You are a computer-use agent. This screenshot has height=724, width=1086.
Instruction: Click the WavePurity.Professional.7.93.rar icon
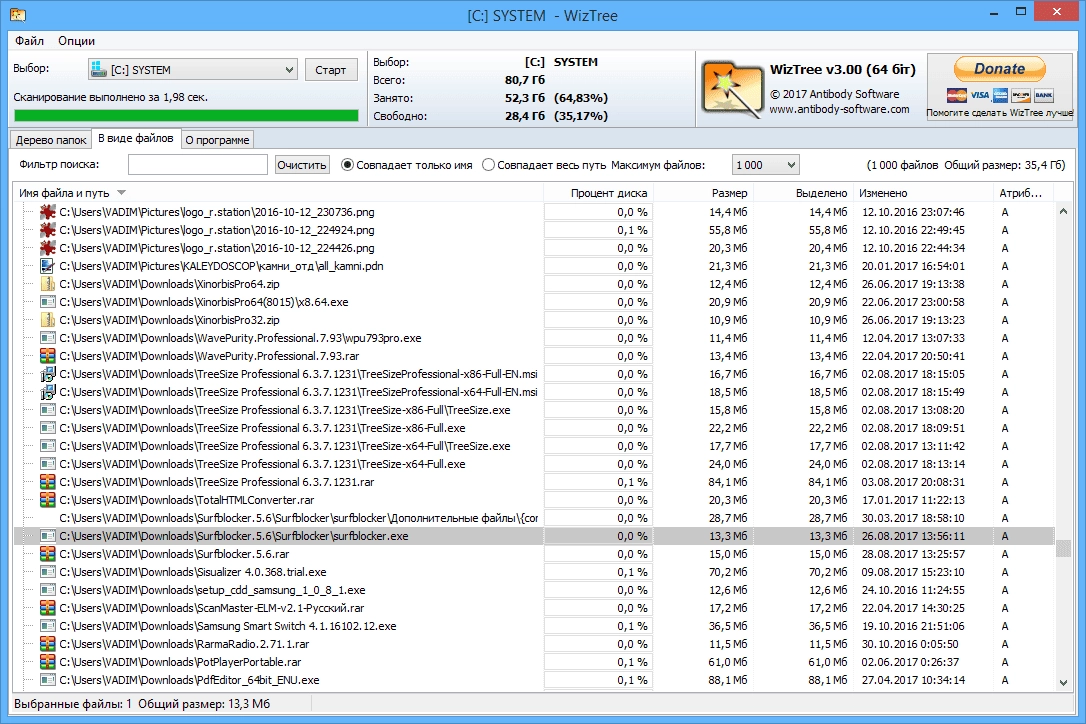click(48, 356)
